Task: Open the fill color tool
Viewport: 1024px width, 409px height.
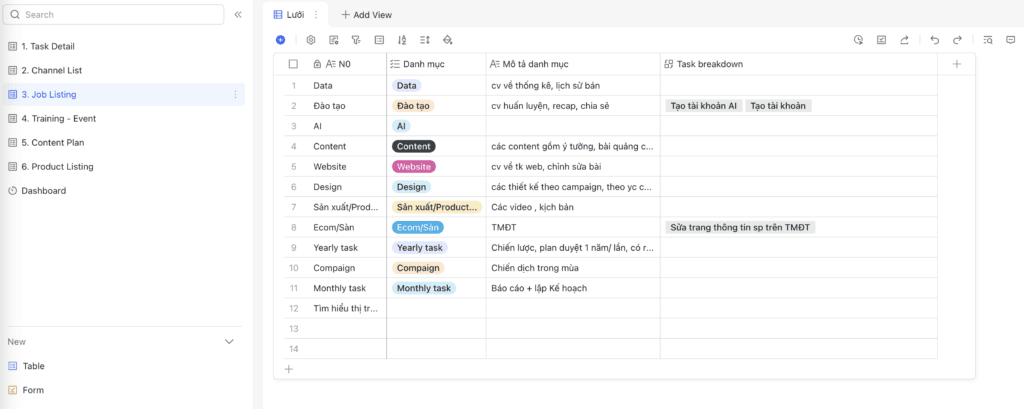Action: (448, 40)
